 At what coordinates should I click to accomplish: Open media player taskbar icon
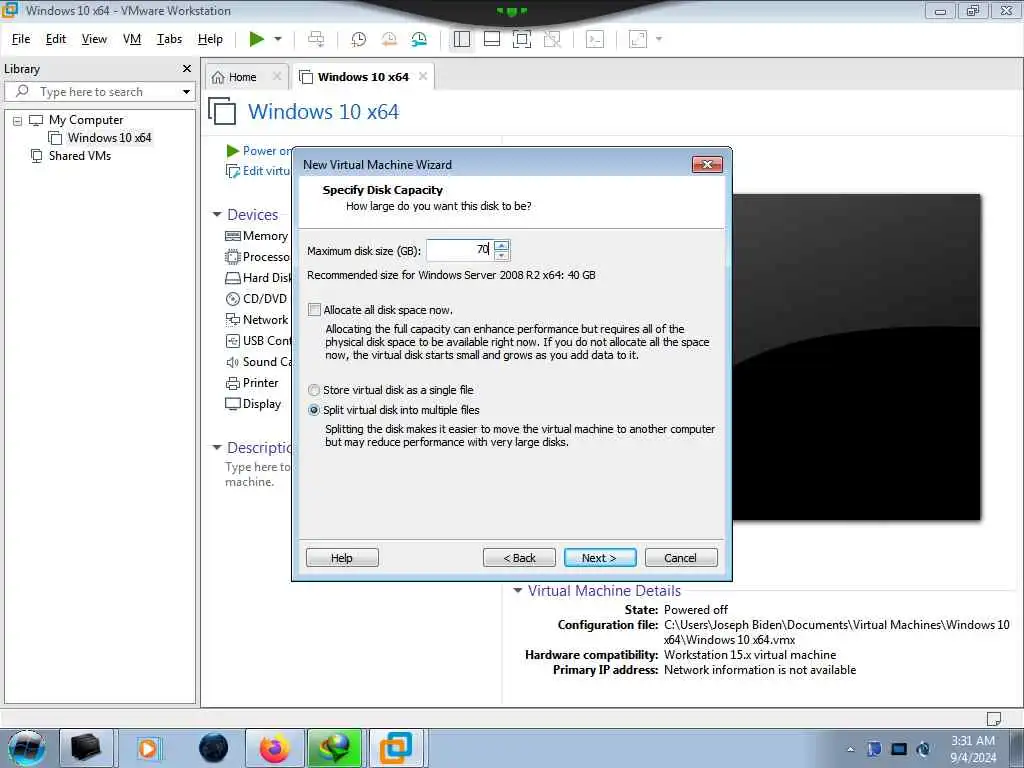click(148, 748)
